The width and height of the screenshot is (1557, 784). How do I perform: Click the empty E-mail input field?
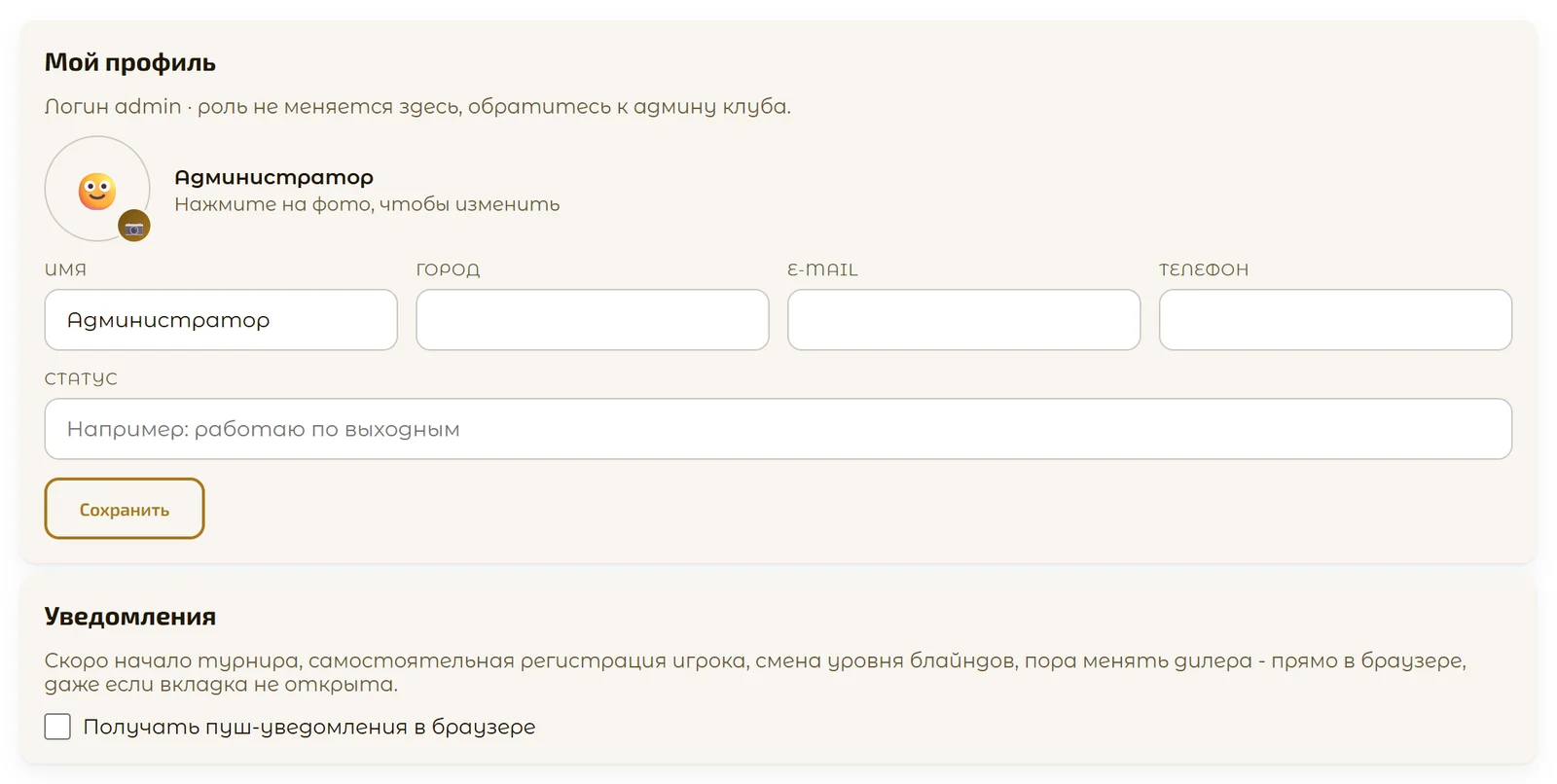click(963, 320)
